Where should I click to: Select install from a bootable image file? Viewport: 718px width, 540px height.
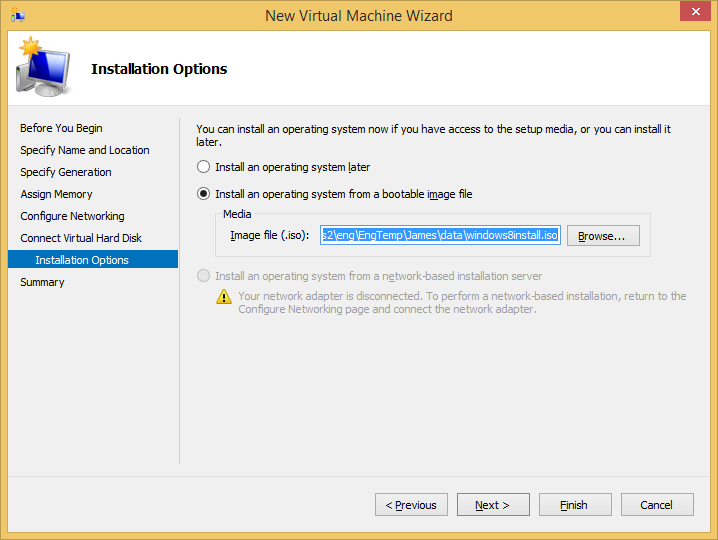pos(204,194)
